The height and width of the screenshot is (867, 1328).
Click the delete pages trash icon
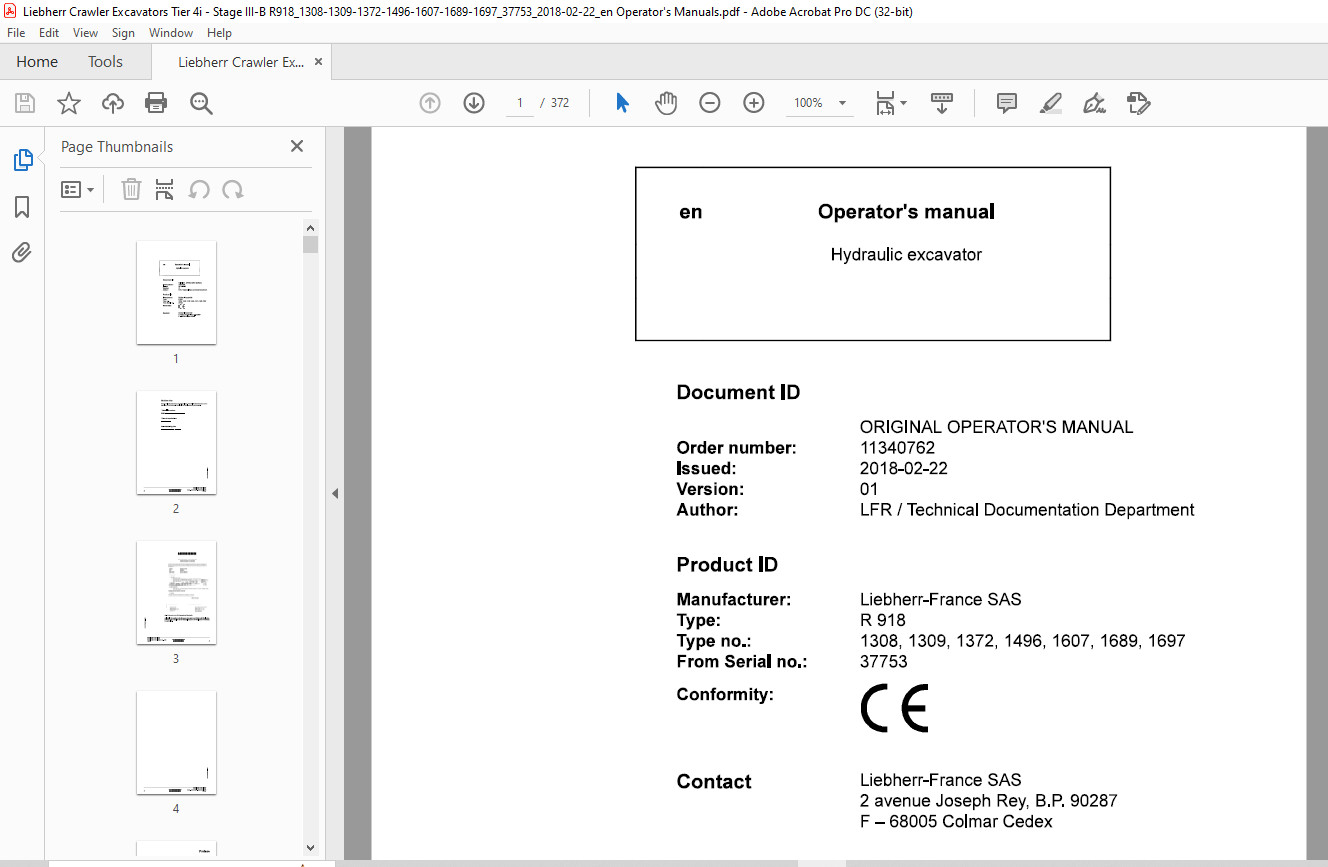tap(131, 189)
